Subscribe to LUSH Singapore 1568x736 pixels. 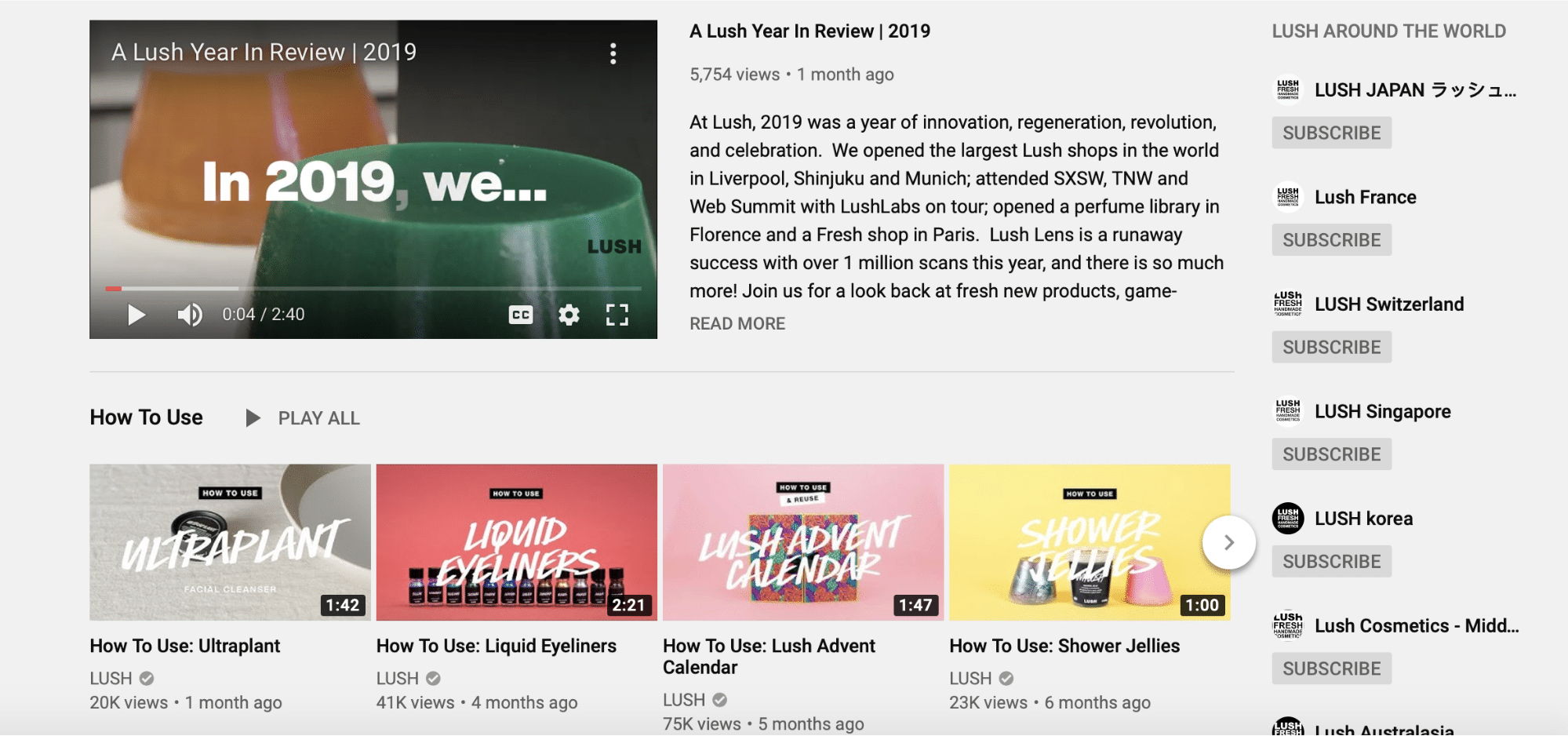(1332, 454)
